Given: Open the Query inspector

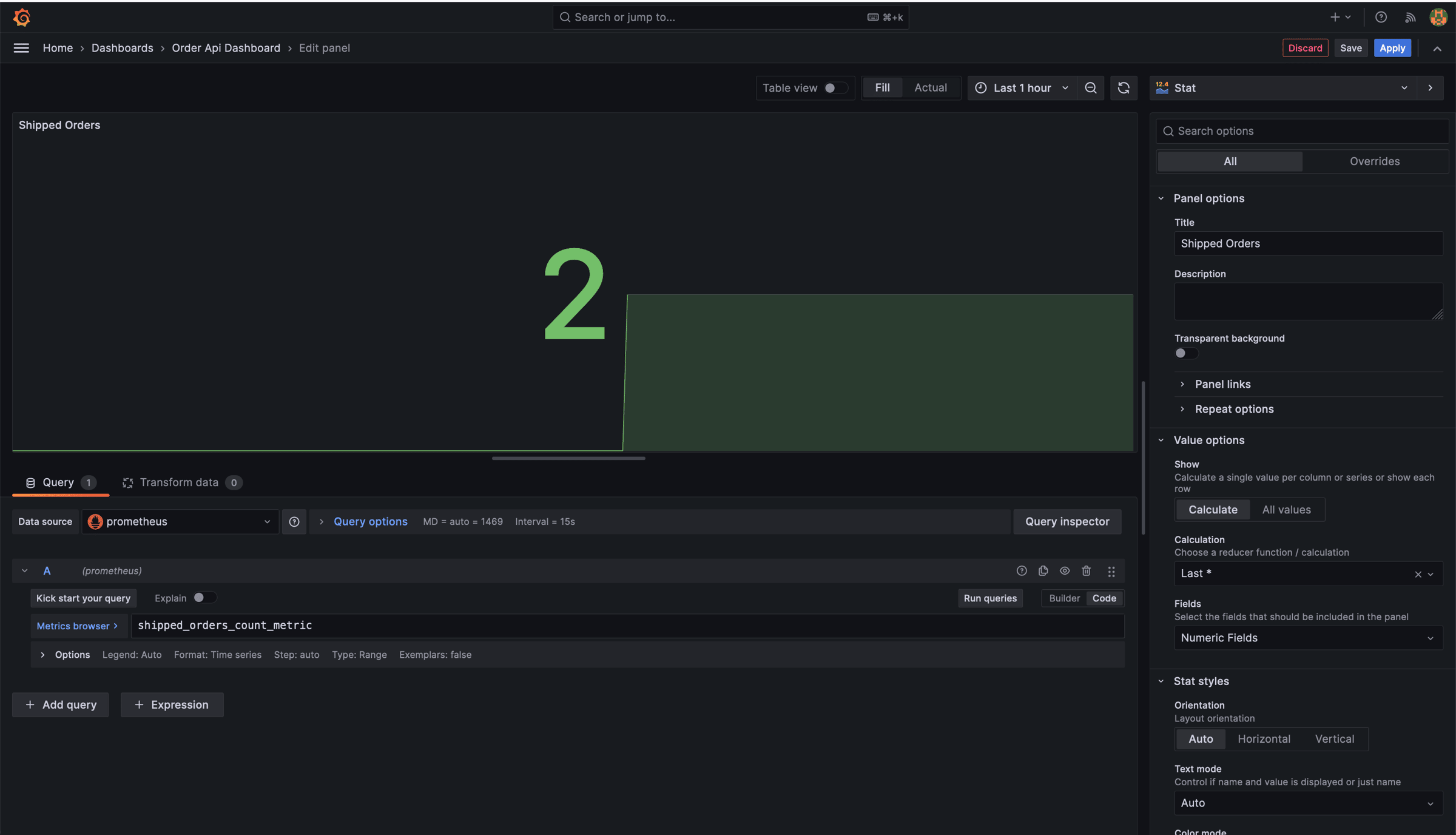Looking at the screenshot, I should click(x=1067, y=522).
